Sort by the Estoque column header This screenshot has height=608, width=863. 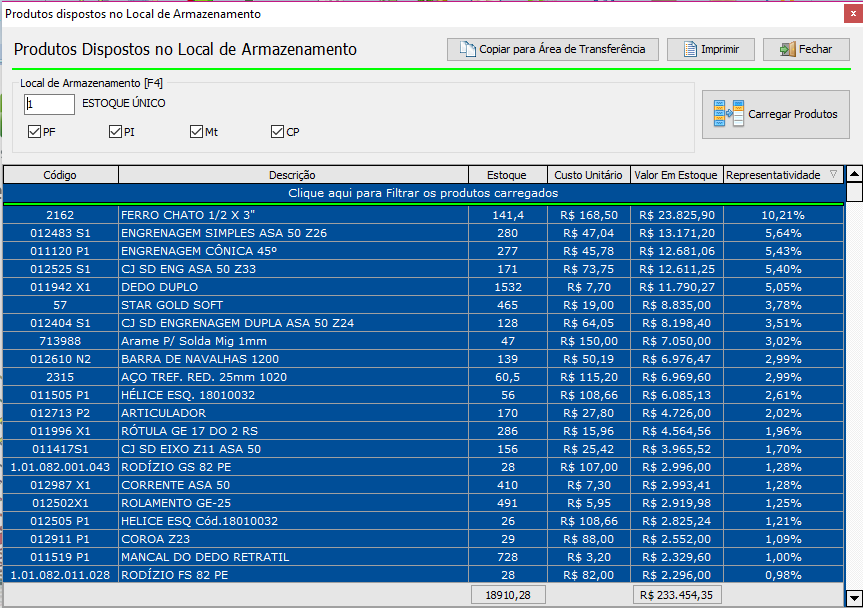pyautogui.click(x=507, y=175)
